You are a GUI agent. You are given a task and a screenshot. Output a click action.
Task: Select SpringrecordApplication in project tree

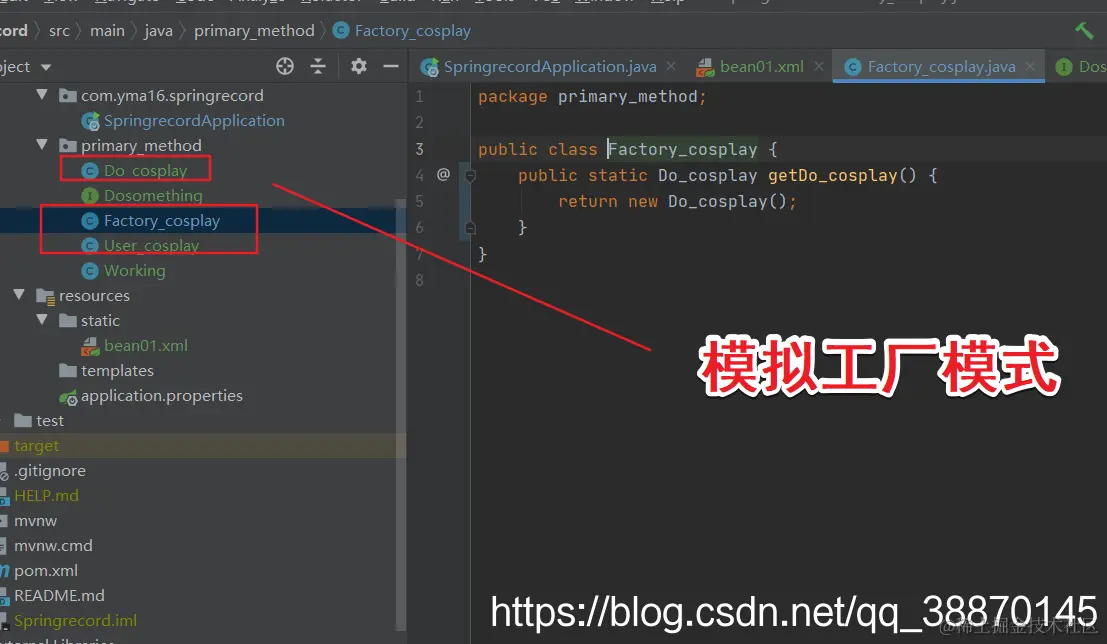(x=194, y=121)
